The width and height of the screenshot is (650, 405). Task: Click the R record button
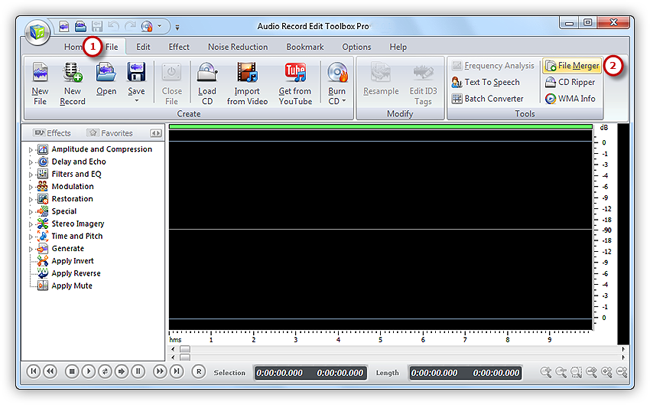[x=199, y=371]
